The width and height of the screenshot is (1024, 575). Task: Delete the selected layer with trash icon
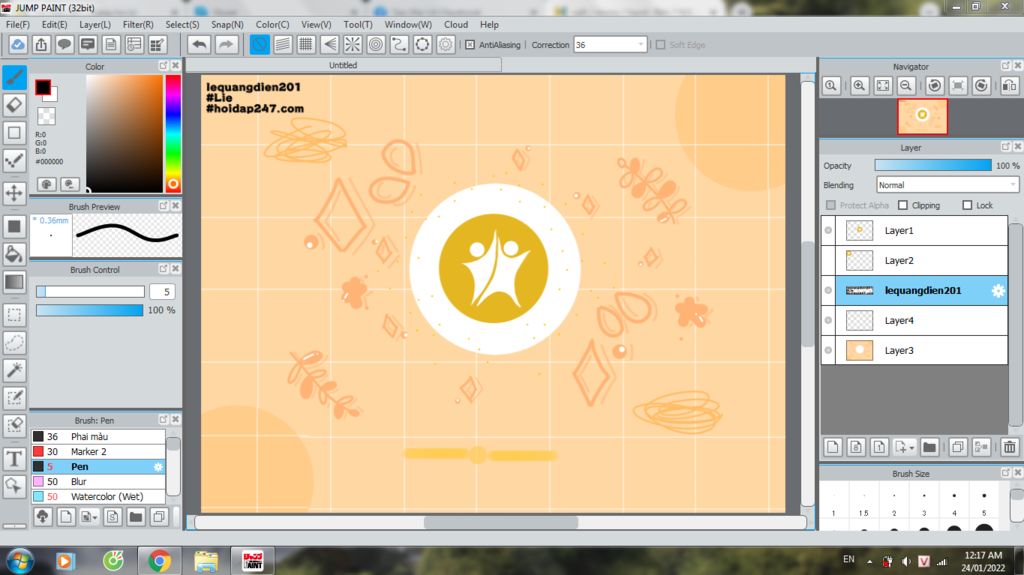[1010, 447]
